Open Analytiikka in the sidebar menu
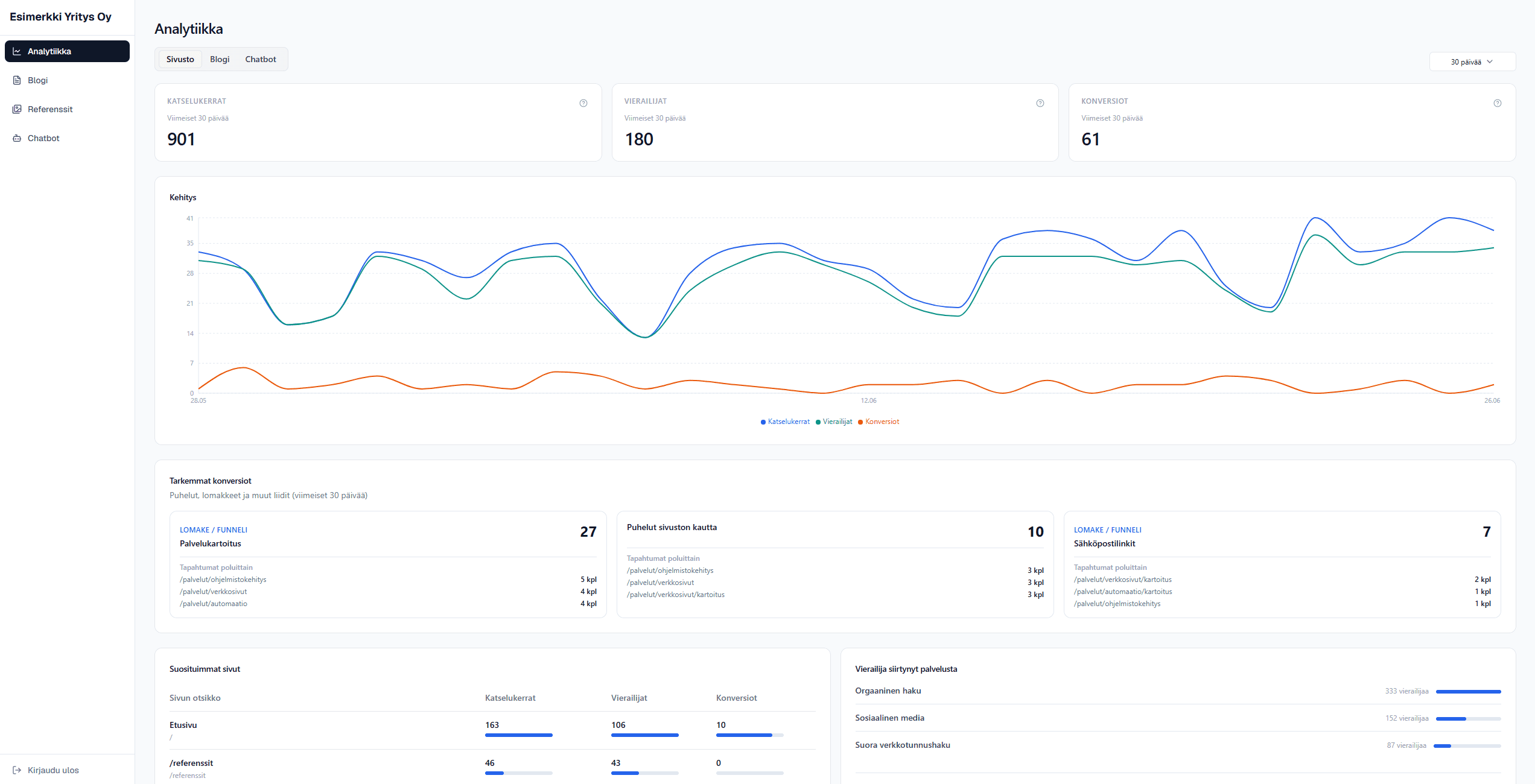 (67, 51)
